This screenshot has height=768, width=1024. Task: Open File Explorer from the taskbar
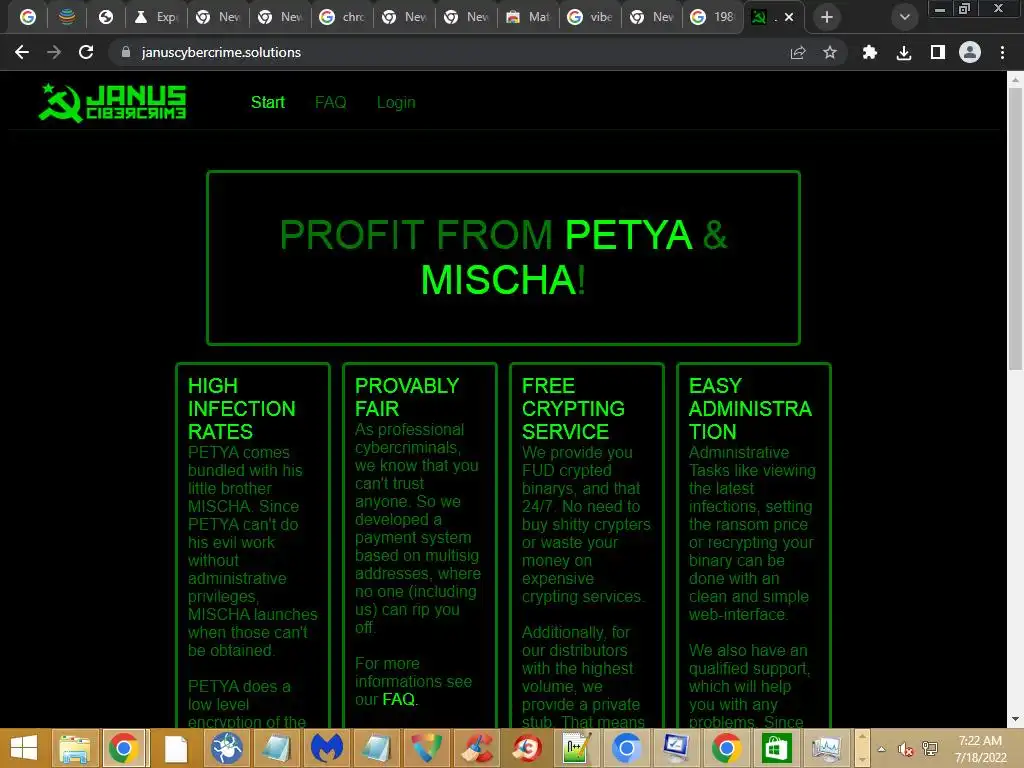tap(74, 748)
